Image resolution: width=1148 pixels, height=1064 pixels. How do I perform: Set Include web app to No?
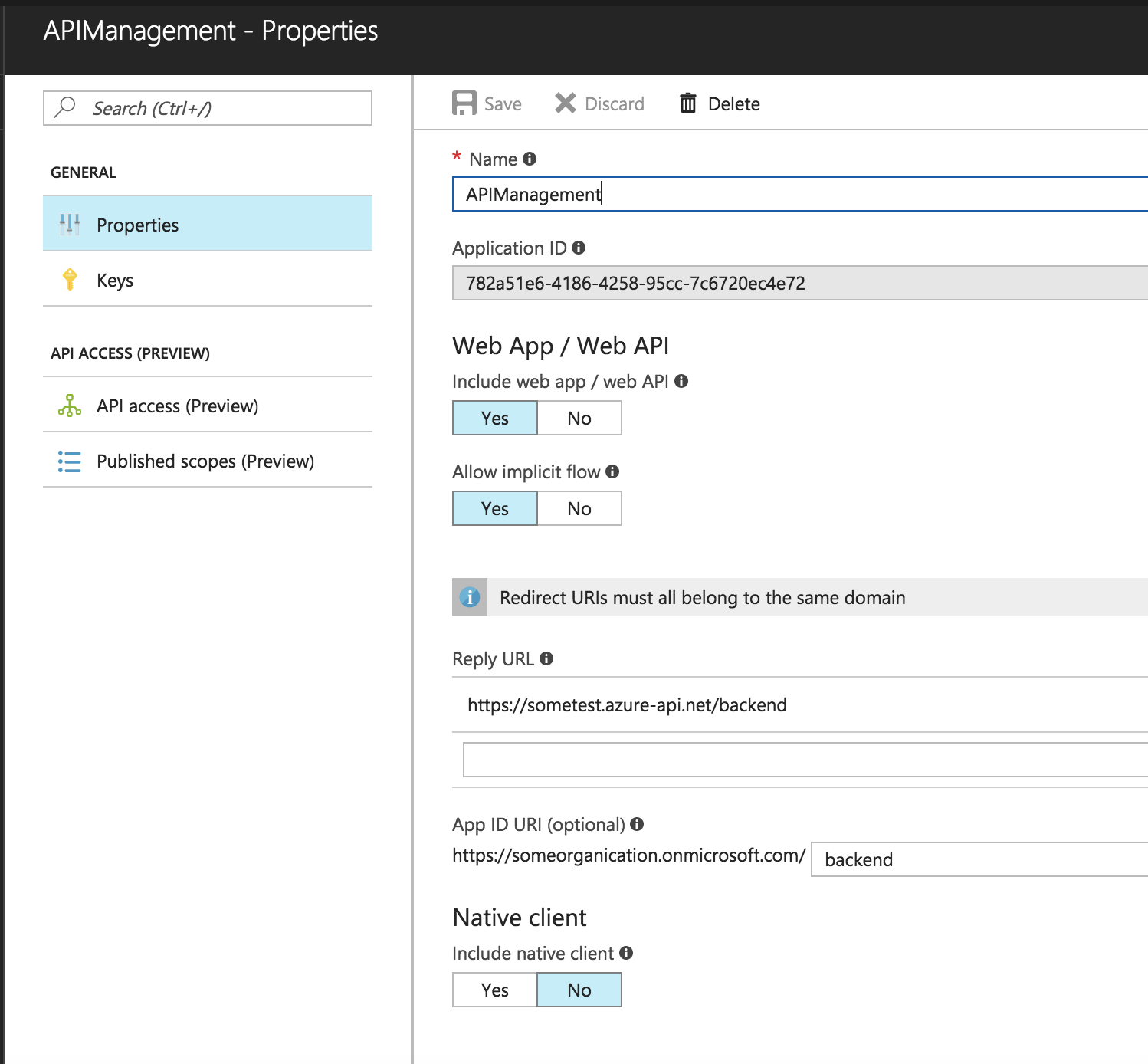579,419
